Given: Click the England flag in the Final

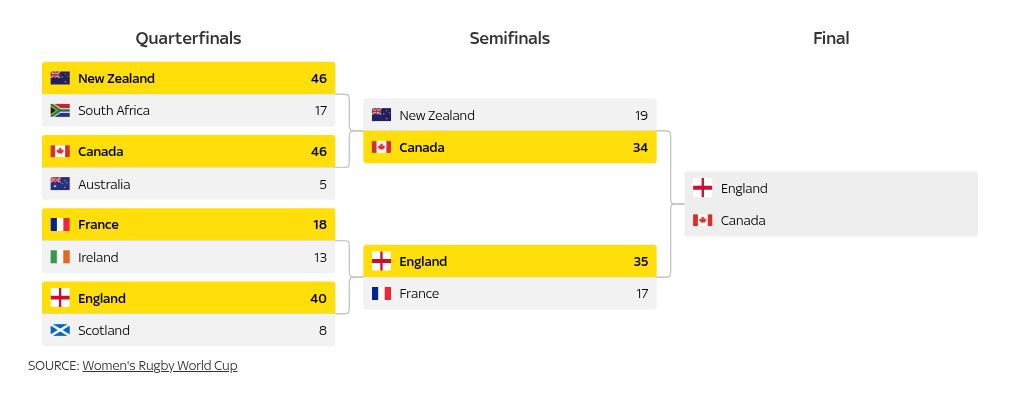Looking at the screenshot, I should (x=702, y=188).
